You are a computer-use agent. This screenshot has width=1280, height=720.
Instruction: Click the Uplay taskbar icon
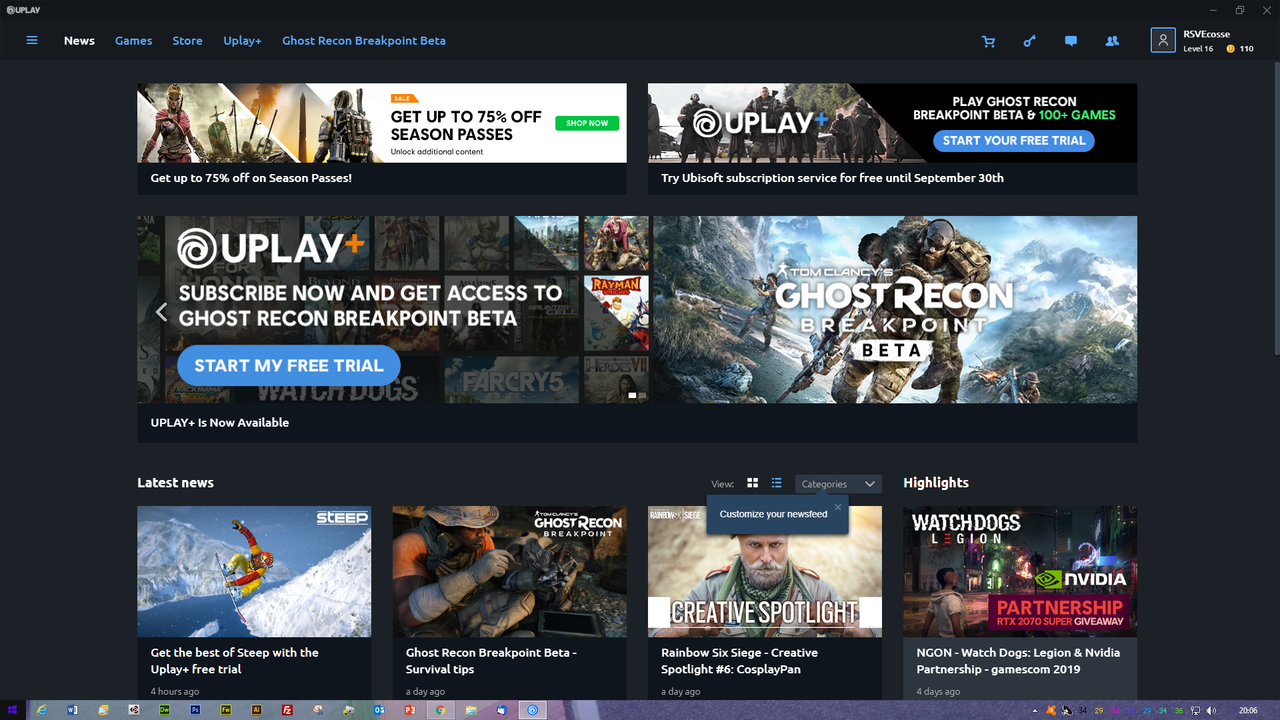533,710
